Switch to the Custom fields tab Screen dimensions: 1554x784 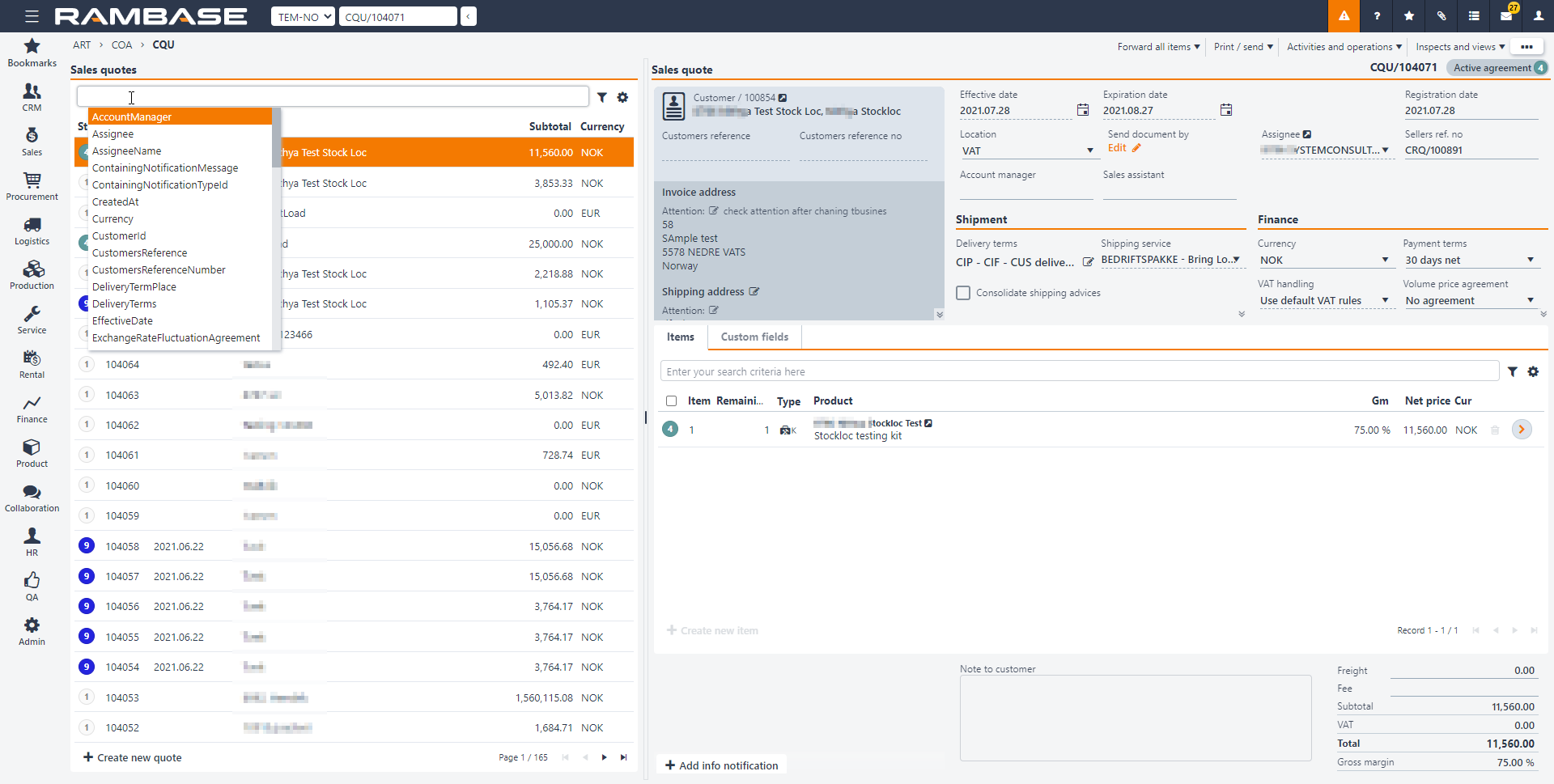tap(754, 337)
